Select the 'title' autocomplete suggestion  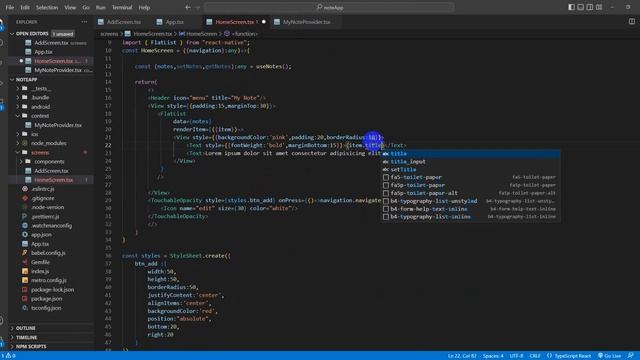pyautogui.click(x=470, y=153)
